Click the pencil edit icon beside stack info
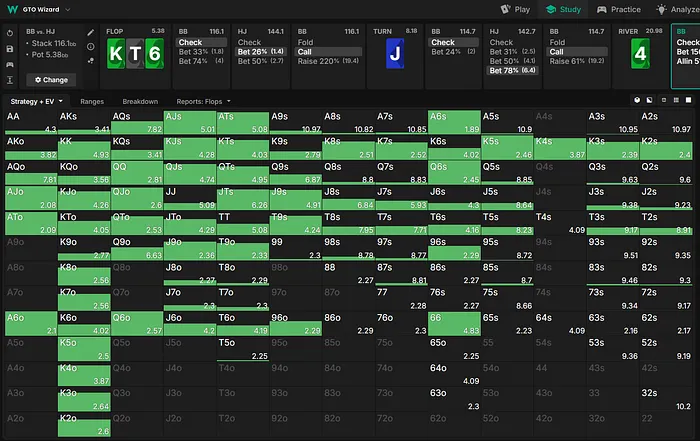 90,32
